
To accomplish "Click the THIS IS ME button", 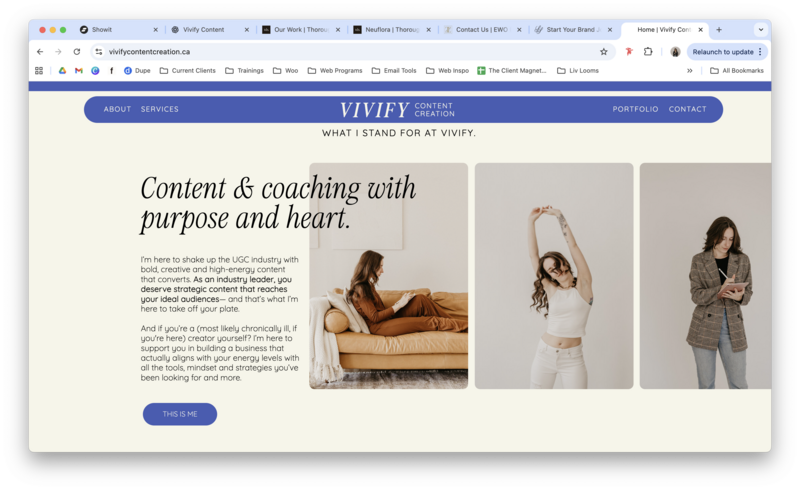I will 180,414.
